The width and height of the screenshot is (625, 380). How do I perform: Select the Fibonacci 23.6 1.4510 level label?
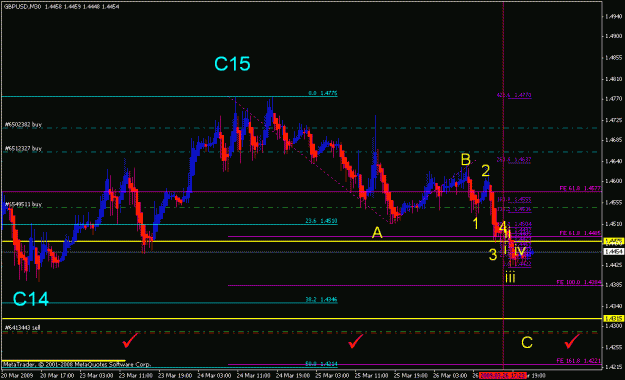[x=322, y=221]
